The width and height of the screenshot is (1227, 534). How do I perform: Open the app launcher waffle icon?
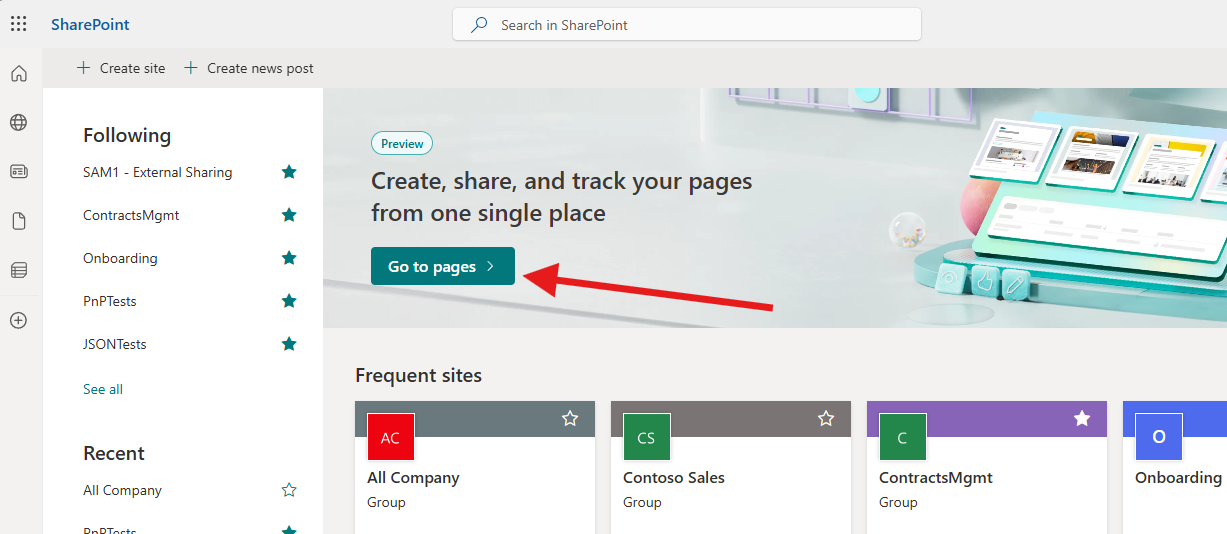click(18, 24)
